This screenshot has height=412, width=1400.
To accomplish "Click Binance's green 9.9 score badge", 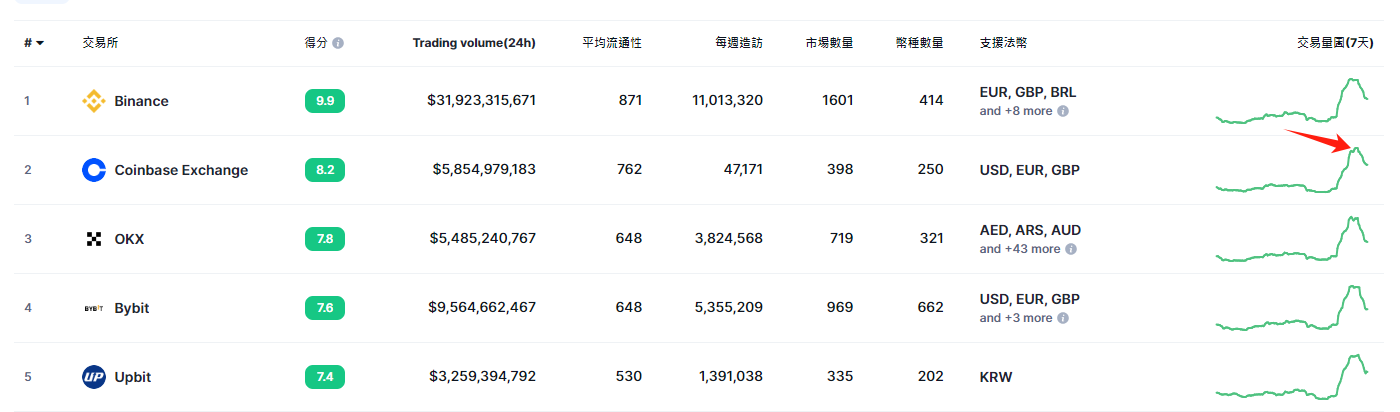I will [x=325, y=101].
